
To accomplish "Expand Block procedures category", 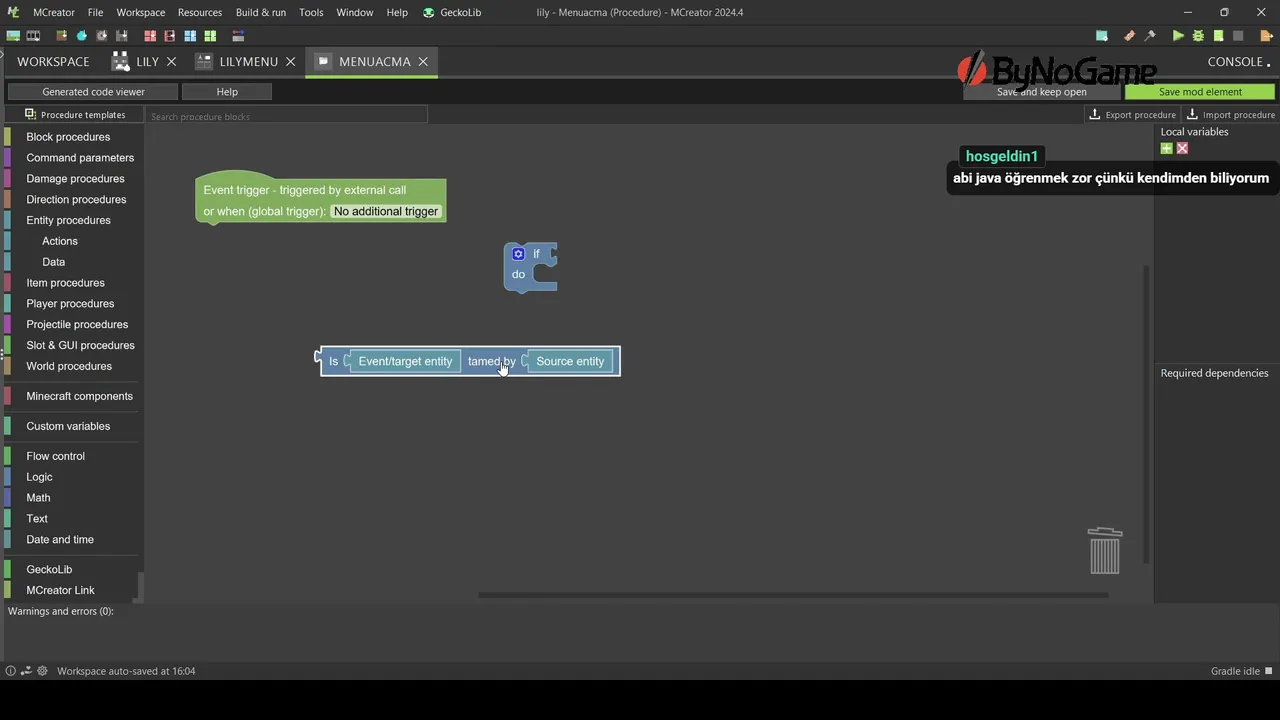I will click(x=68, y=137).
